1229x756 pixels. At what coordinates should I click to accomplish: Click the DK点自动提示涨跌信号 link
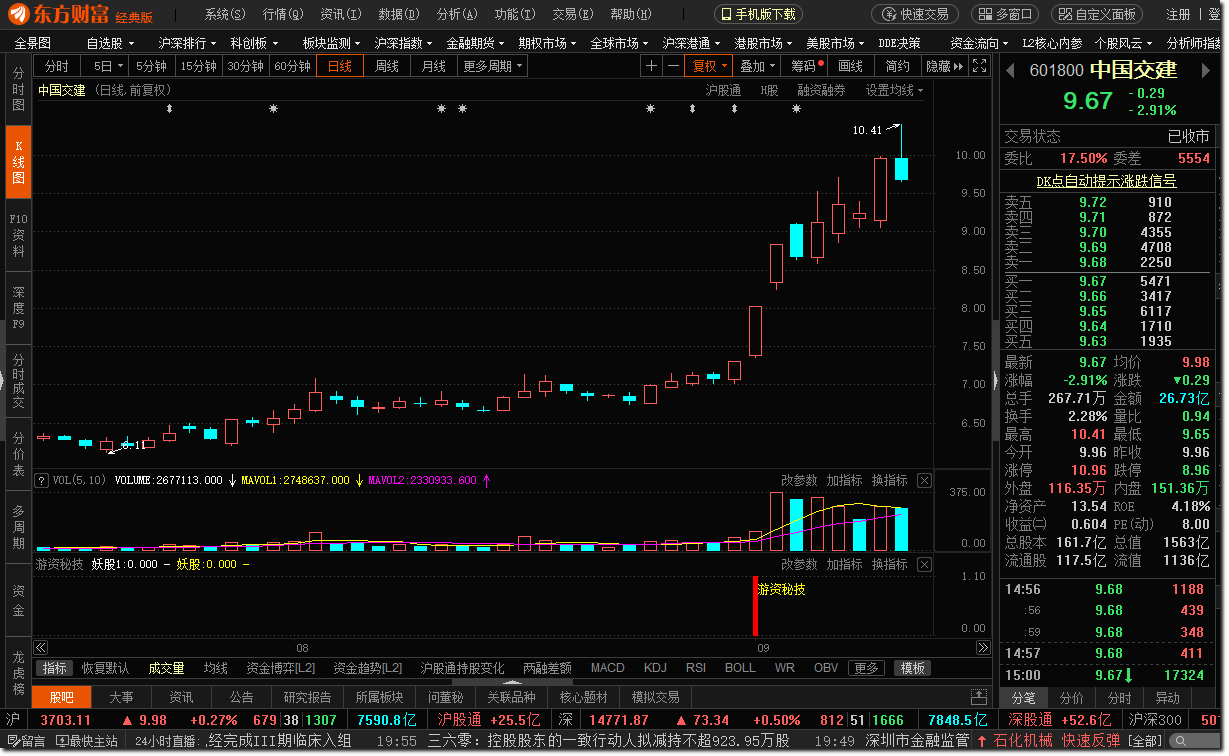(x=1106, y=181)
